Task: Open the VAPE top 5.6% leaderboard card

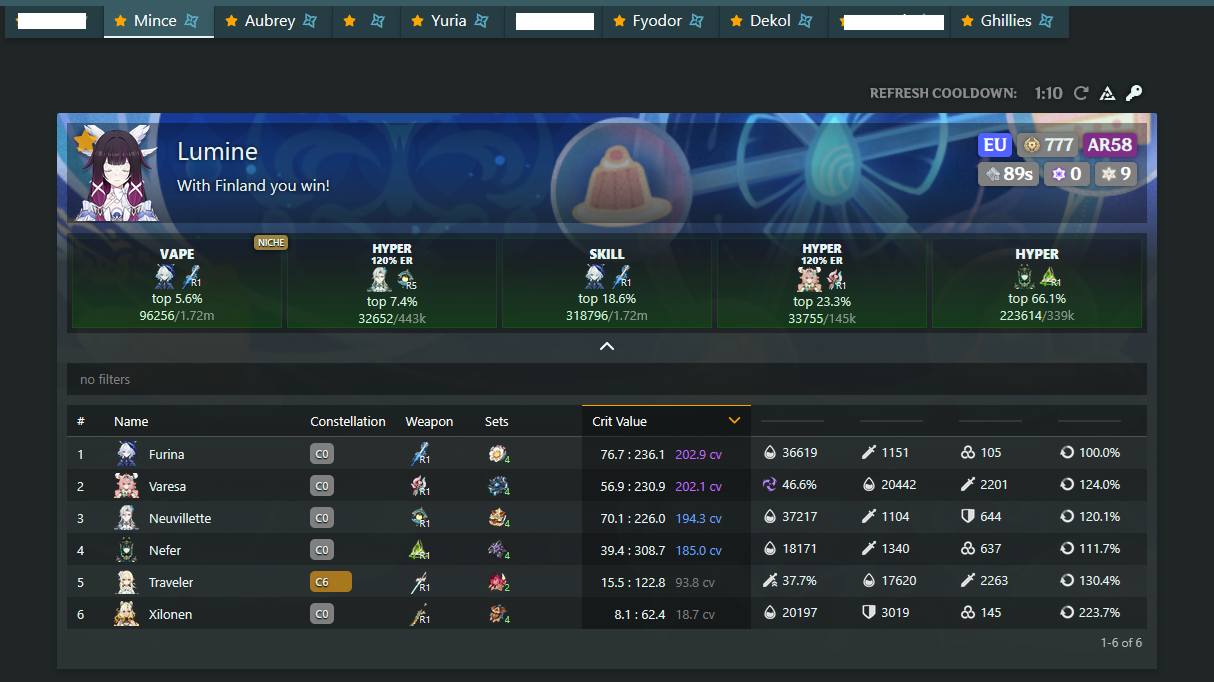Action: point(177,283)
